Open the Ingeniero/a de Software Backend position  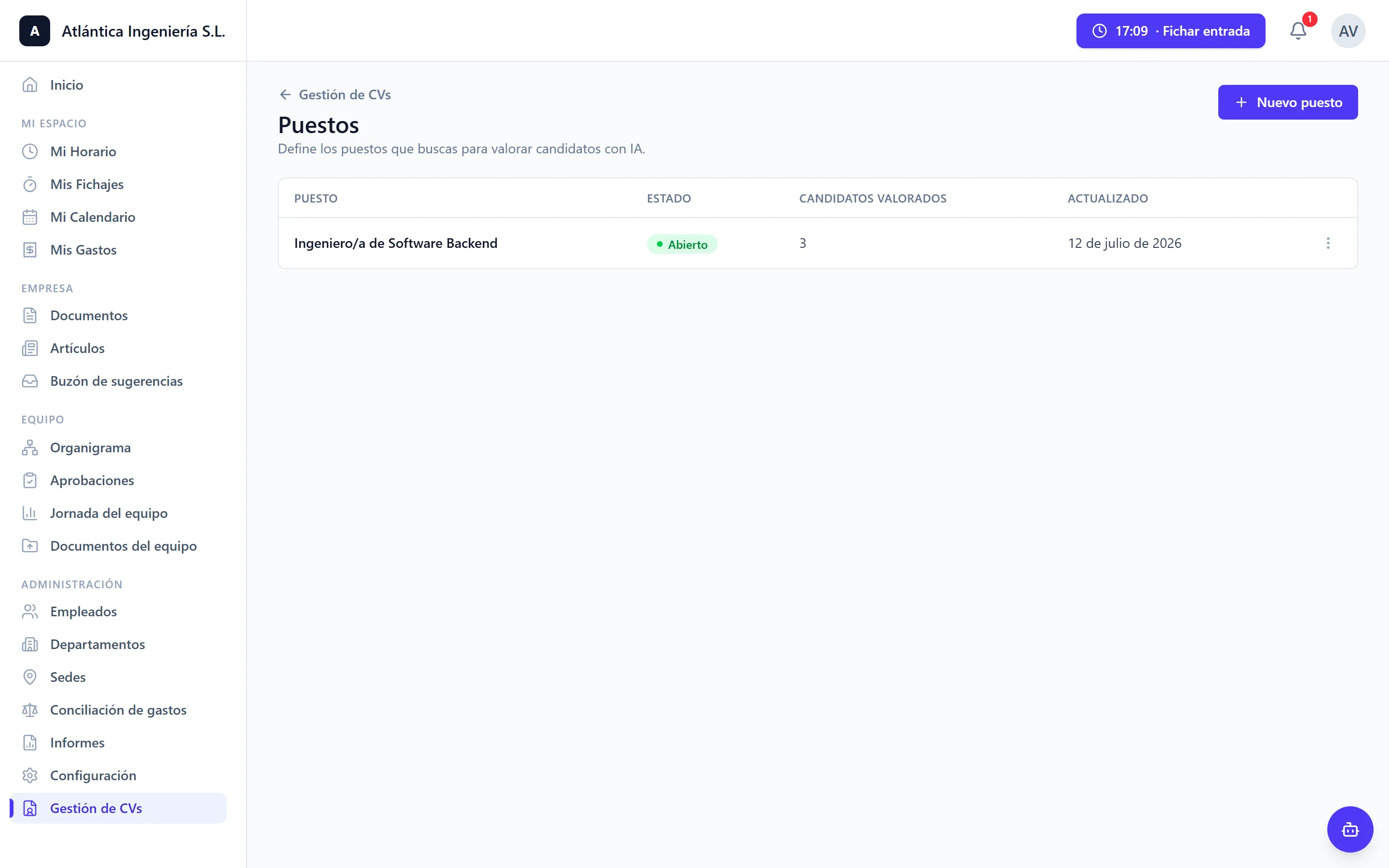(x=395, y=243)
